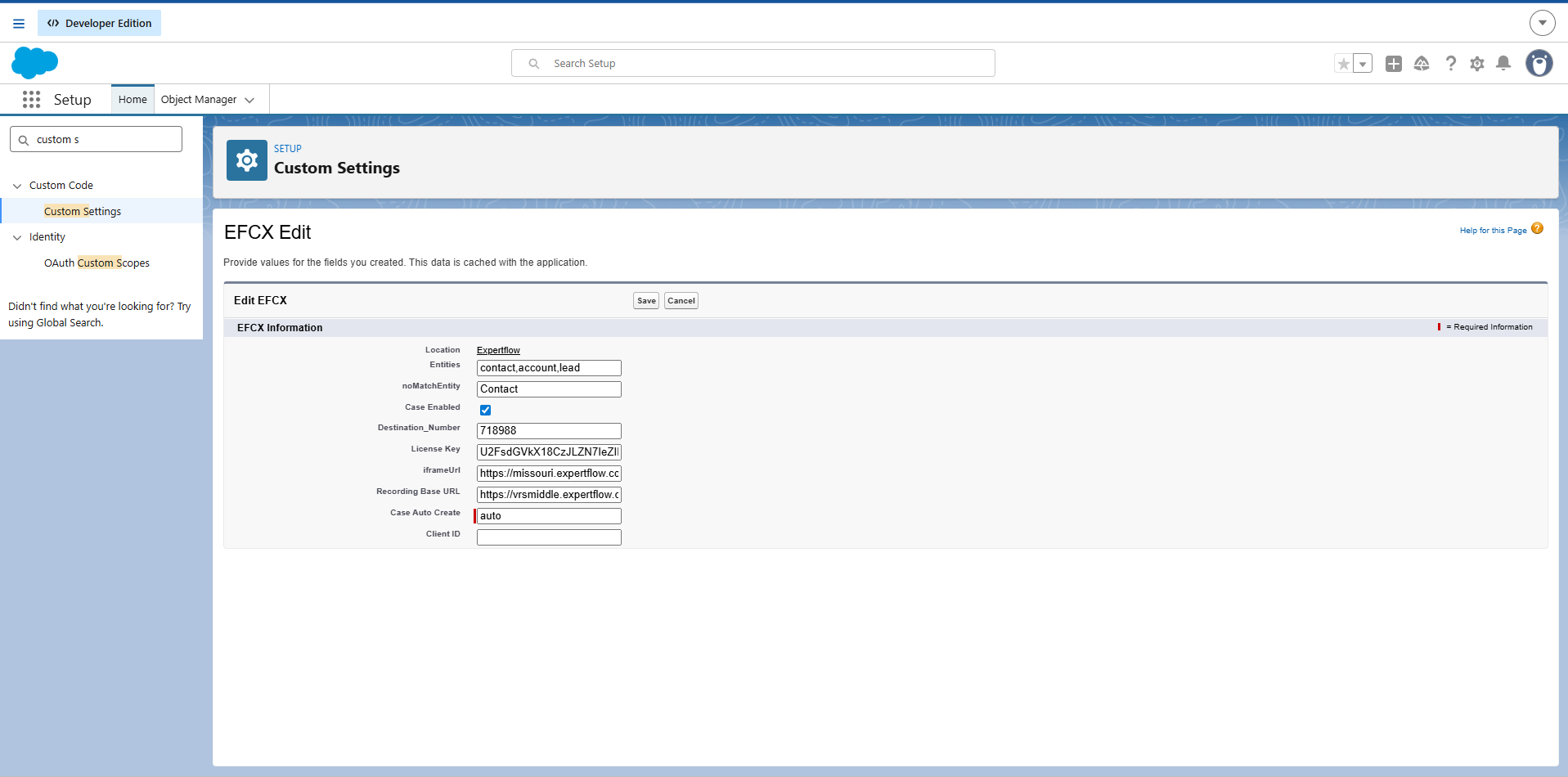
Task: Open the hamburger menu icon
Action: coord(19,24)
